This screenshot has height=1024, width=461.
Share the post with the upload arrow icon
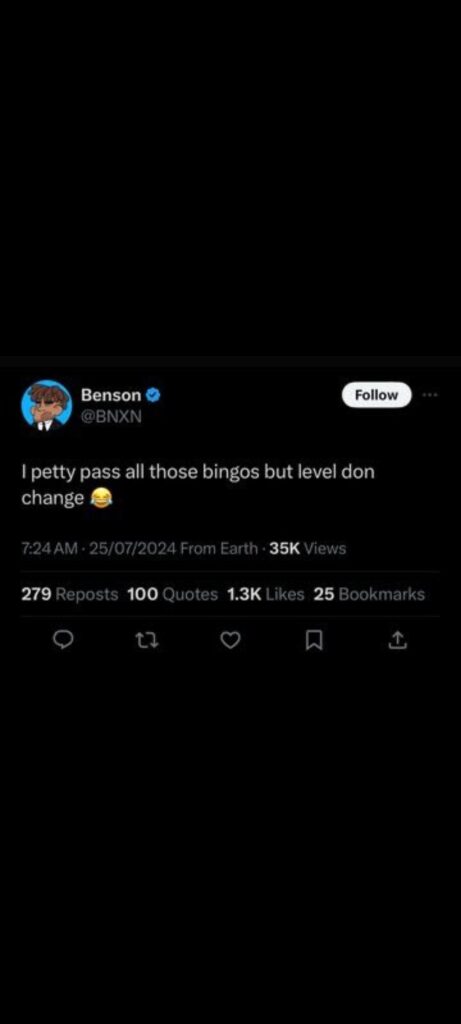click(x=398, y=643)
